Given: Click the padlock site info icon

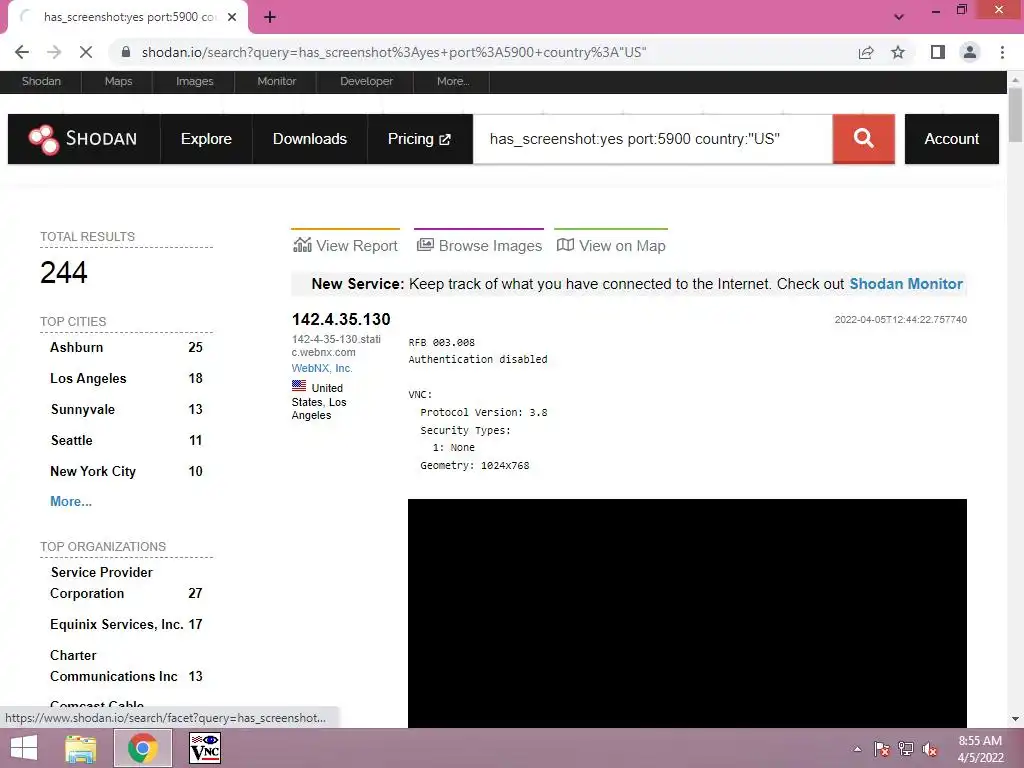Looking at the screenshot, I should point(126,52).
